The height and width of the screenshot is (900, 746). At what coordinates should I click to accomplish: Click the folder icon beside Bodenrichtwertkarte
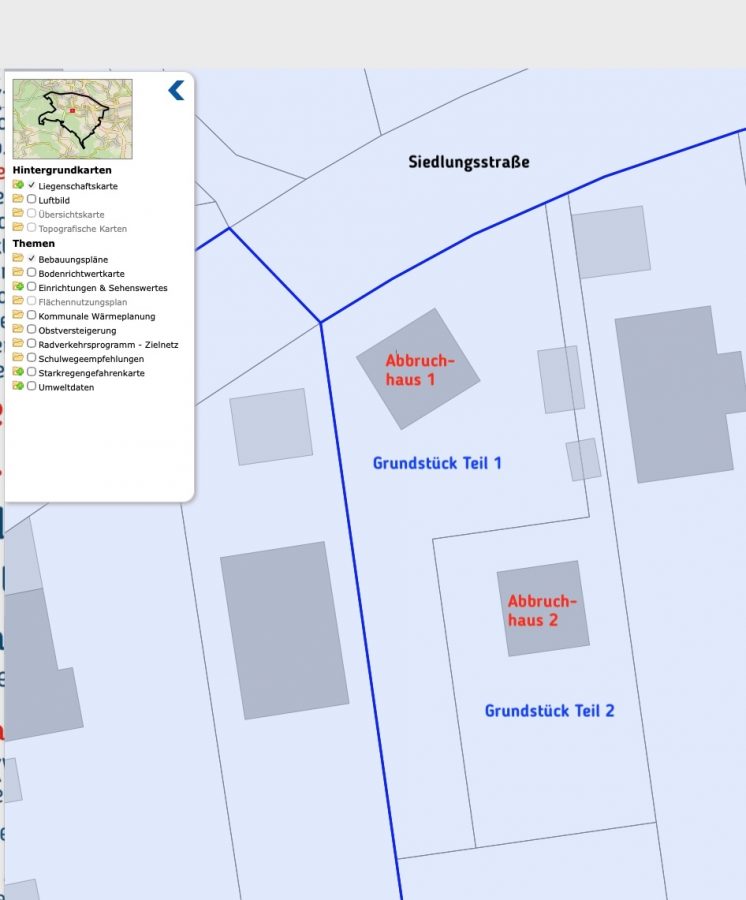[18, 272]
